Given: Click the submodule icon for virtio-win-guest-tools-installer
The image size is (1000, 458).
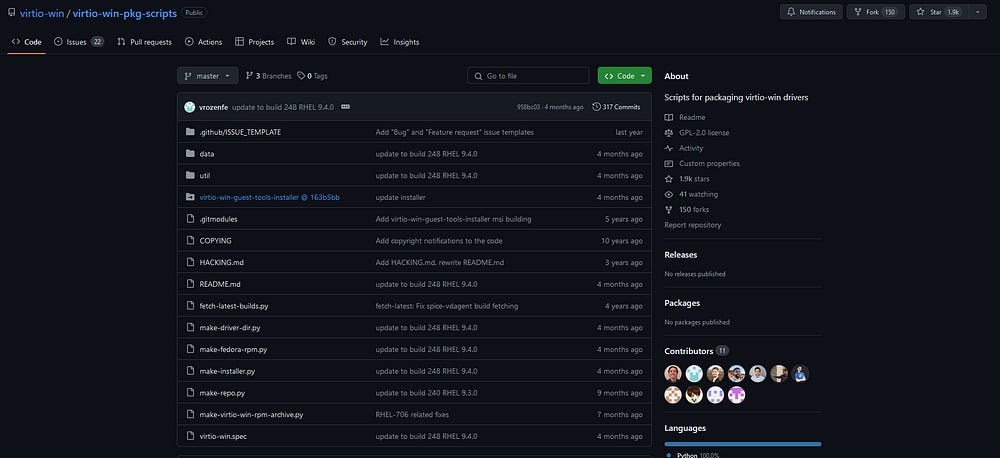Looking at the screenshot, I should [x=189, y=197].
